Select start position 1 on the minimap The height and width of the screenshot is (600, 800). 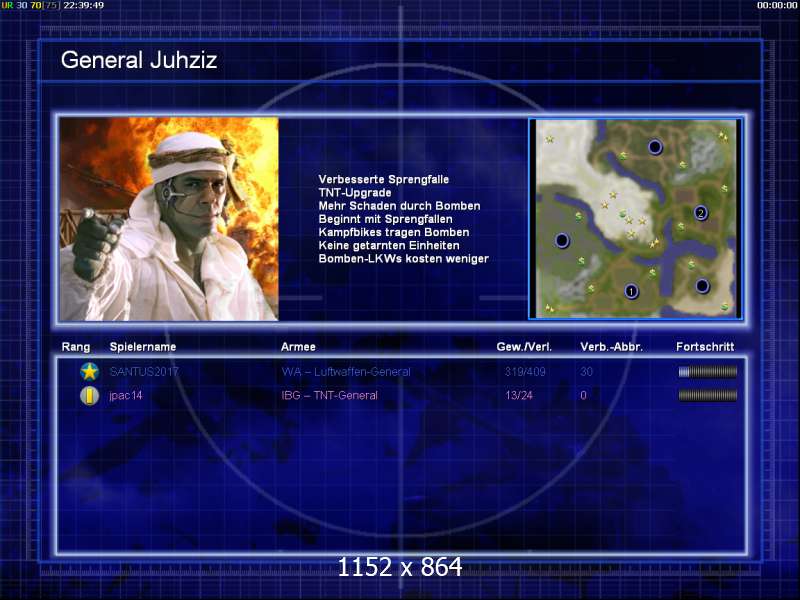point(631,291)
